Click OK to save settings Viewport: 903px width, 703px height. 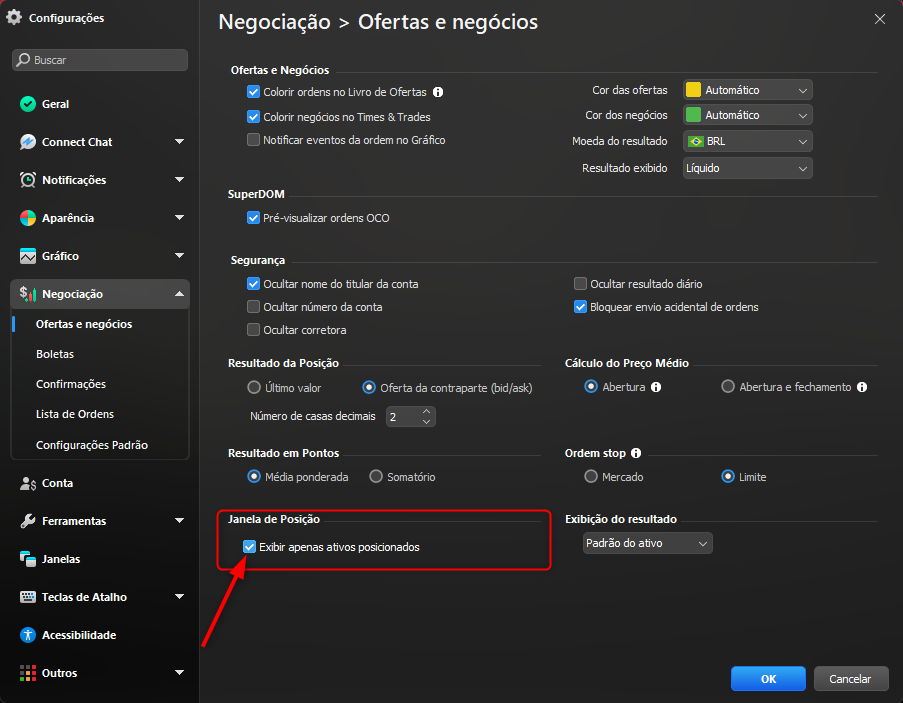point(768,679)
